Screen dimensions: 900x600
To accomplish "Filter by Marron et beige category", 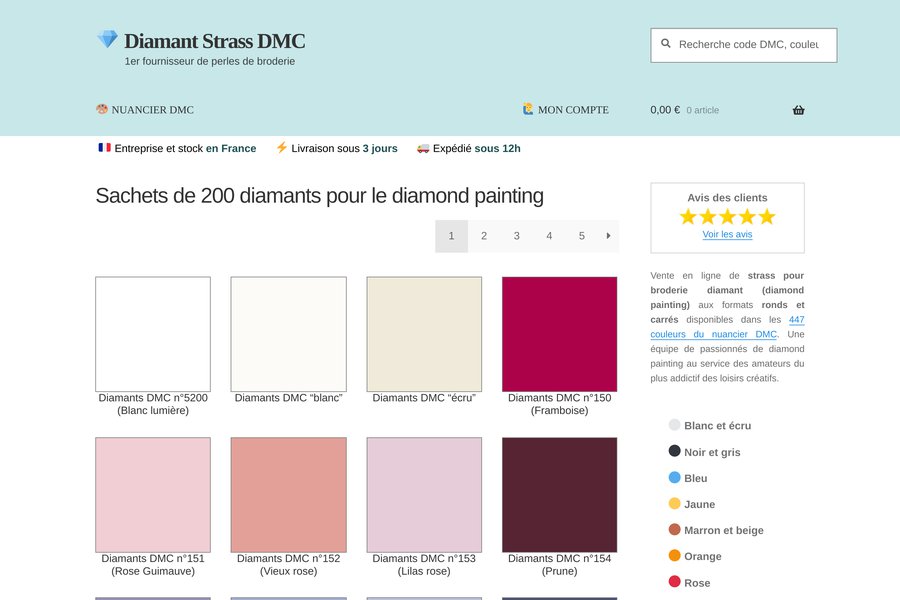I will pyautogui.click(x=724, y=531).
